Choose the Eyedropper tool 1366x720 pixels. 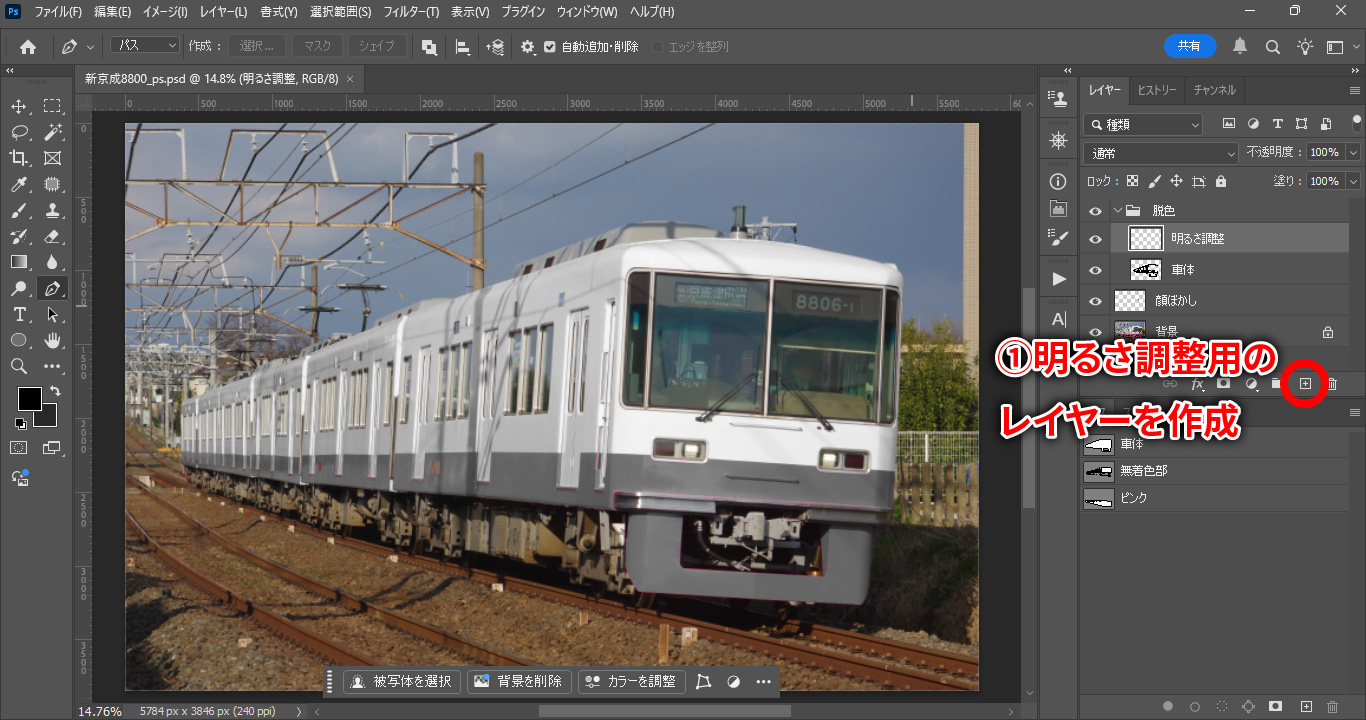click(x=19, y=184)
